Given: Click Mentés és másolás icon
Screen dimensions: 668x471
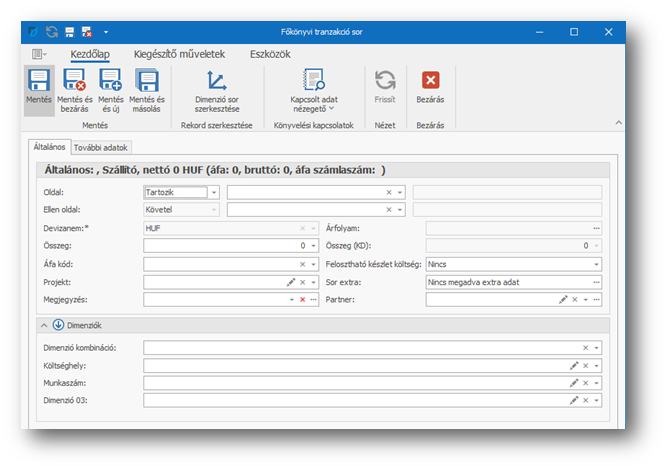Looking at the screenshot, I should coord(147,82).
